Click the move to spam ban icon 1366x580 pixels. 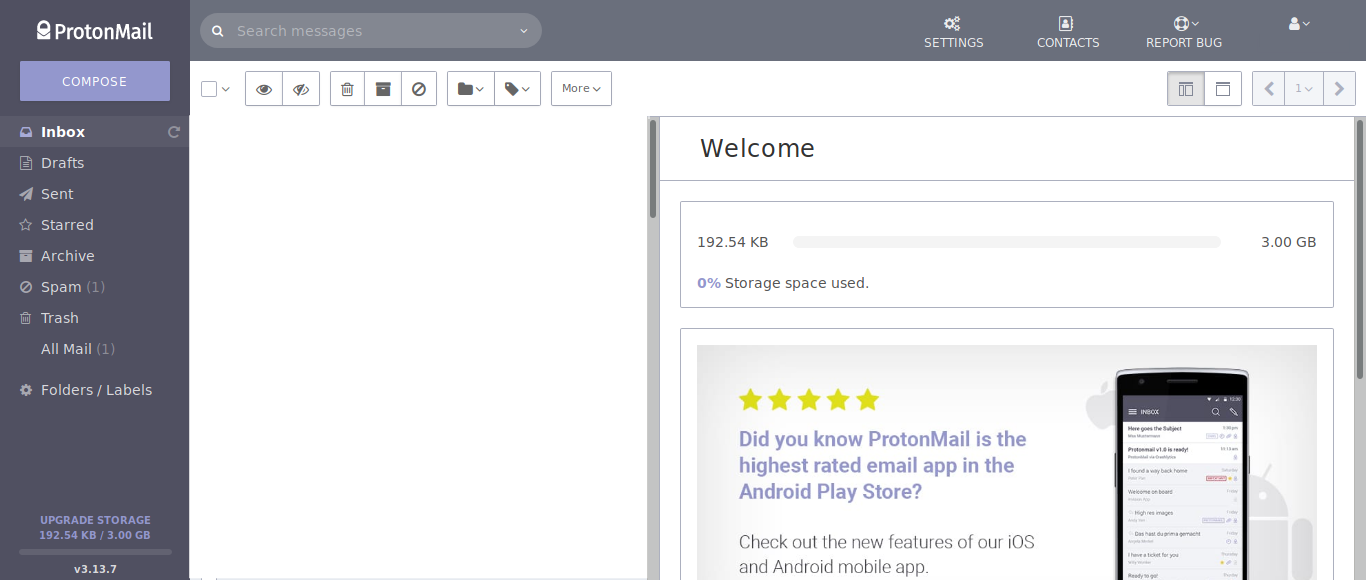tap(419, 89)
